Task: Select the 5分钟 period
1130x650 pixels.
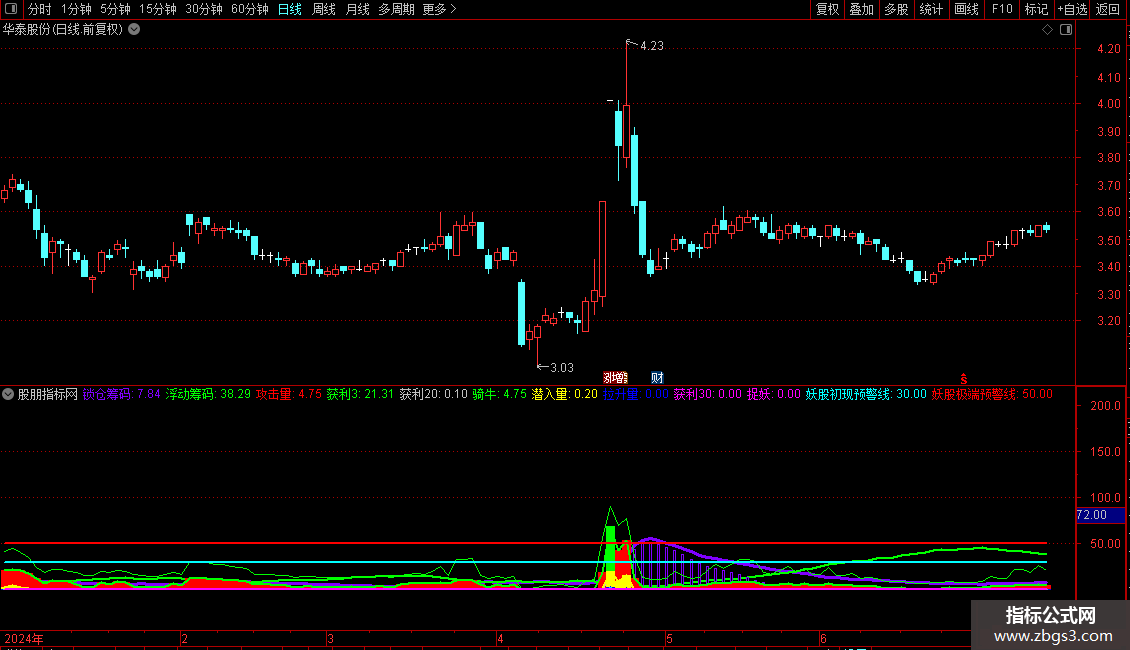Action: [115, 9]
